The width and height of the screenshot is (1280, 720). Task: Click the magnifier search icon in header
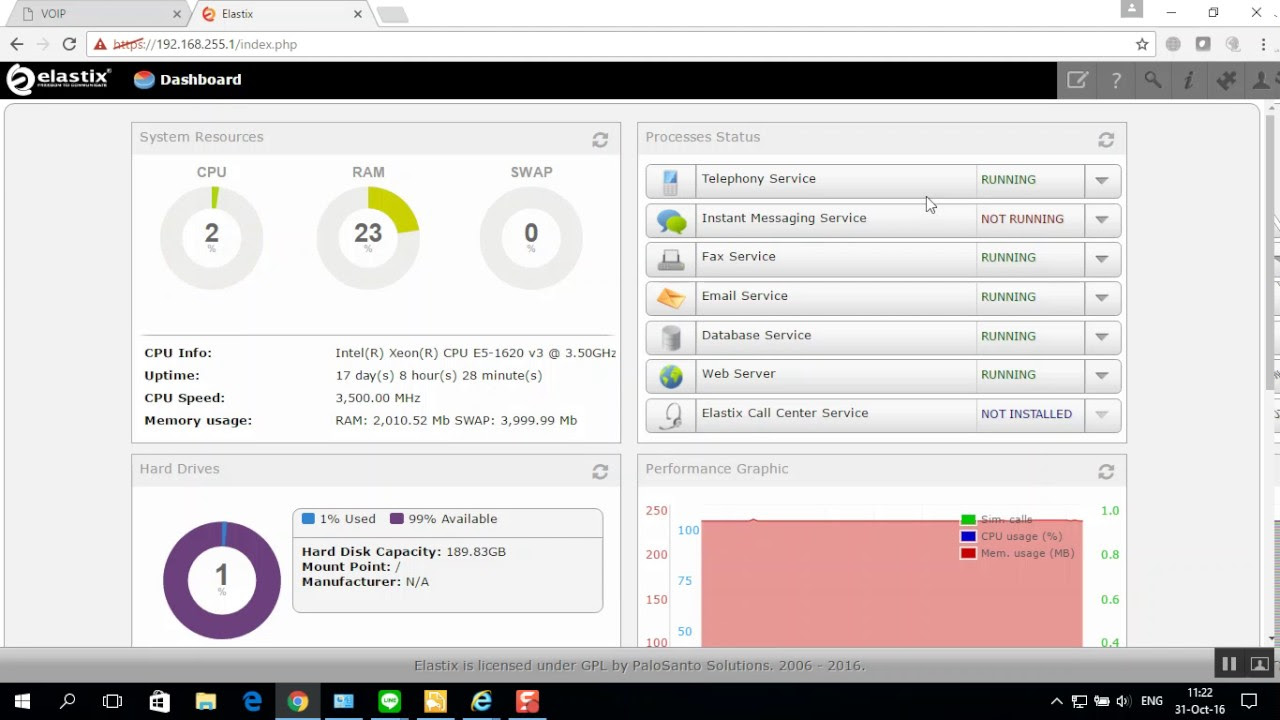click(1153, 80)
